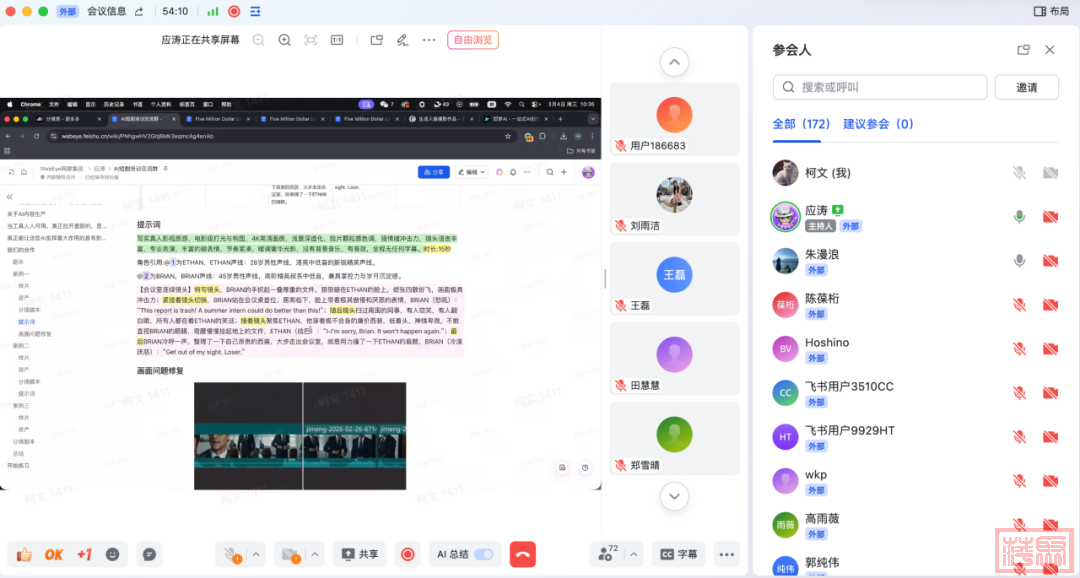Click the participant search field

point(880,87)
